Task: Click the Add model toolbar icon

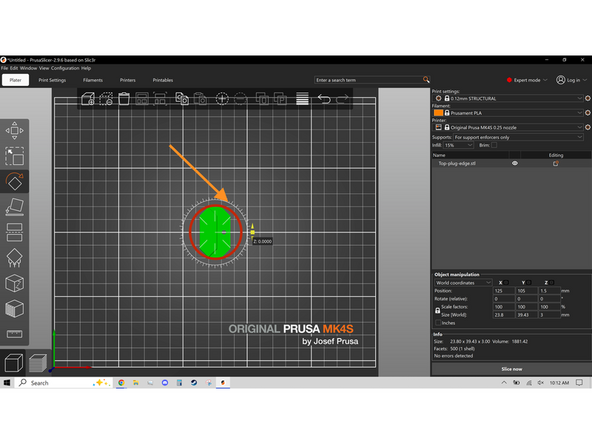Action: 88,99
